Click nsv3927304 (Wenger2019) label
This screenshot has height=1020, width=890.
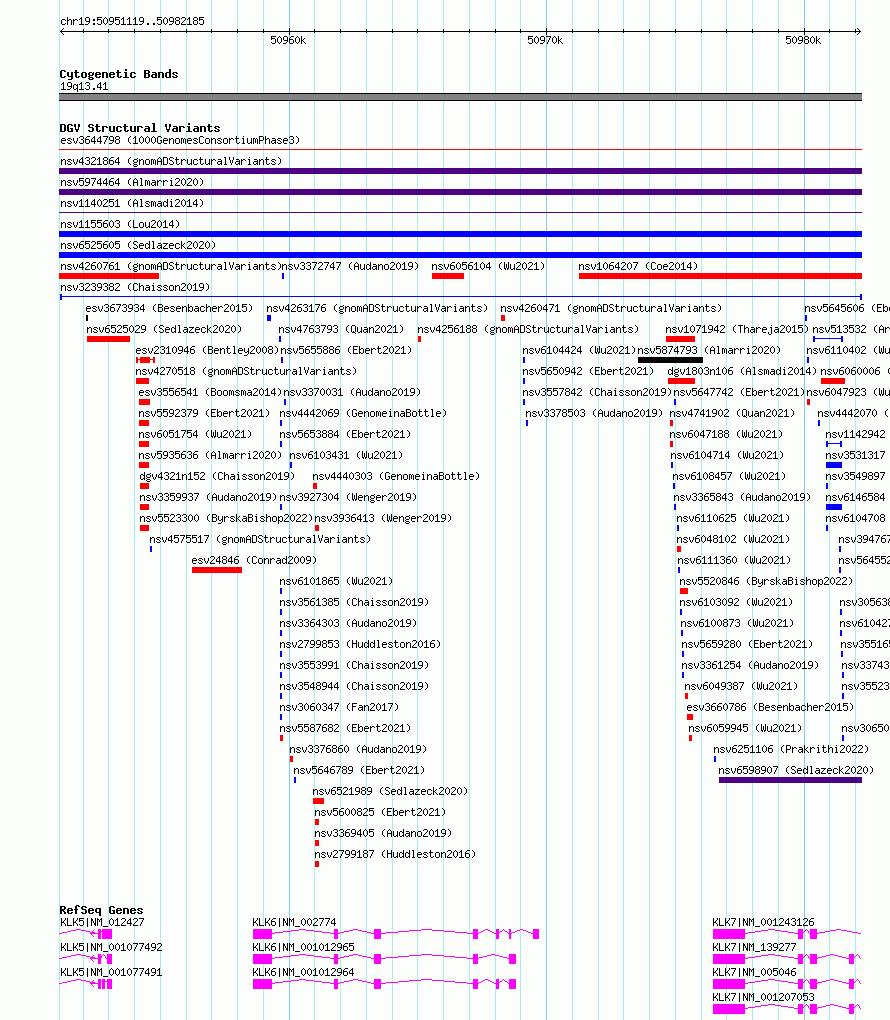pyautogui.click(x=348, y=497)
